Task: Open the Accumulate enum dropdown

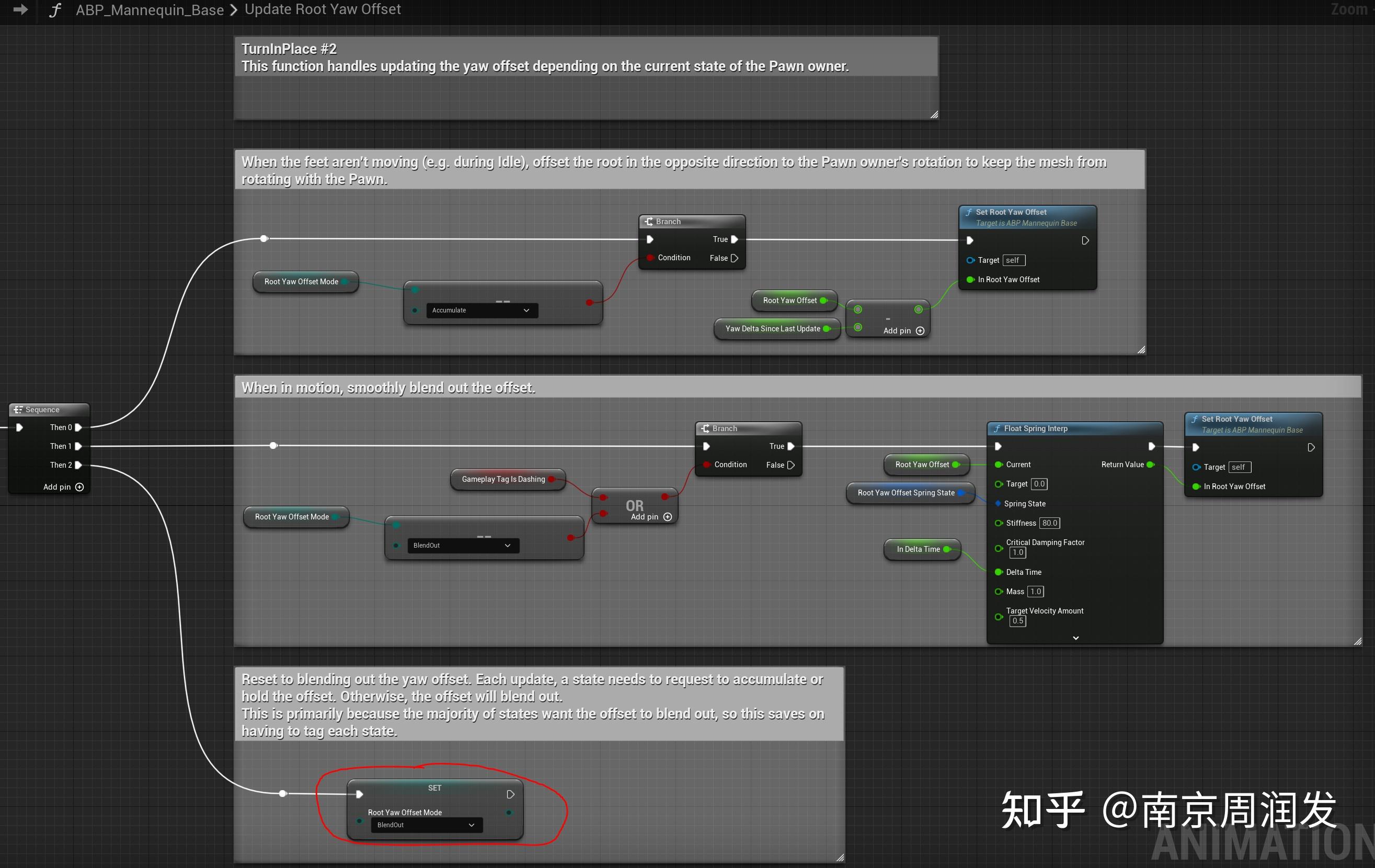Action: [x=482, y=310]
